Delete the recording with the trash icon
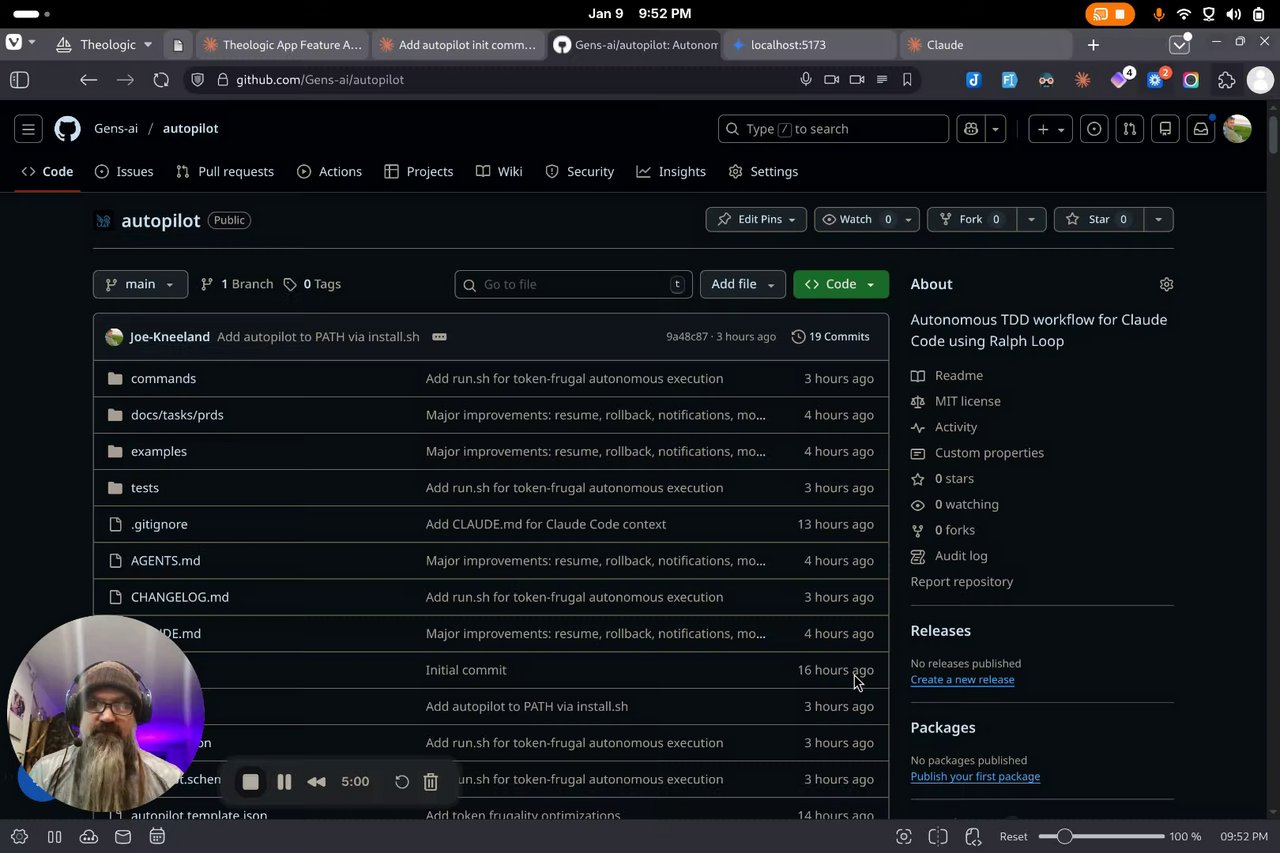The image size is (1280, 853). coord(430,782)
